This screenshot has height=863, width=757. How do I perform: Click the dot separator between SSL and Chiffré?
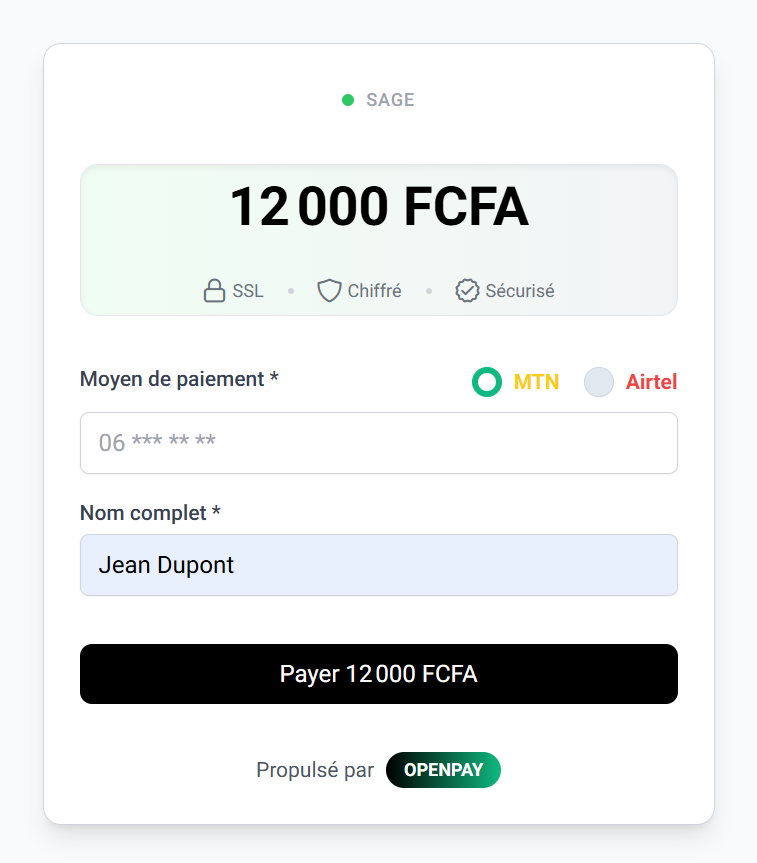pyautogui.click(x=291, y=290)
